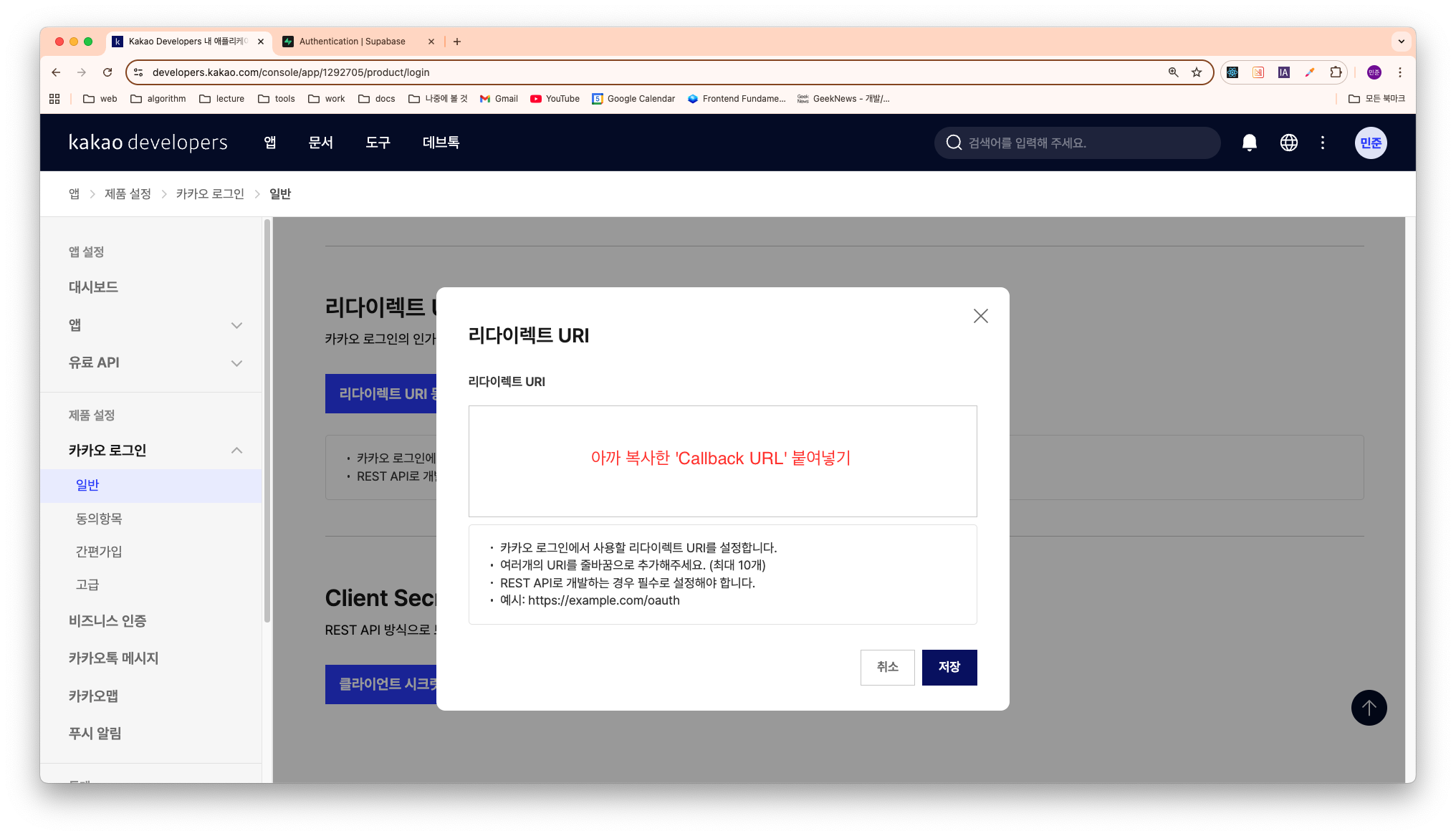Switch to Authentication | Supabase tab
This screenshot has width=1456, height=836.
(352, 42)
